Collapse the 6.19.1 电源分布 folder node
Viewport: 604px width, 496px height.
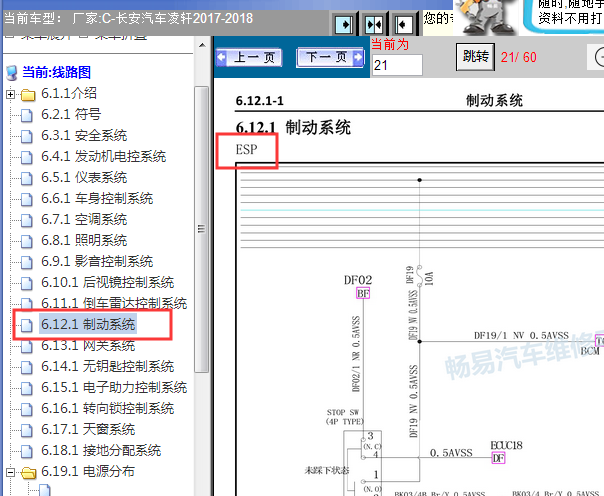(x=10, y=472)
